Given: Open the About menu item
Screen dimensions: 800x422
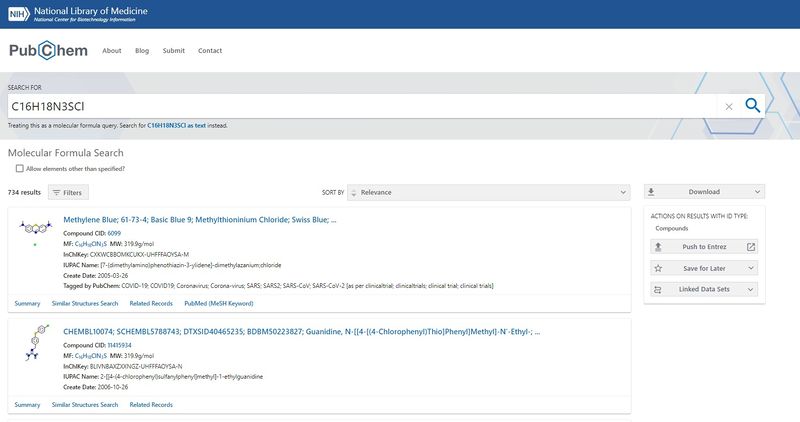Looking at the screenshot, I should pos(112,51).
